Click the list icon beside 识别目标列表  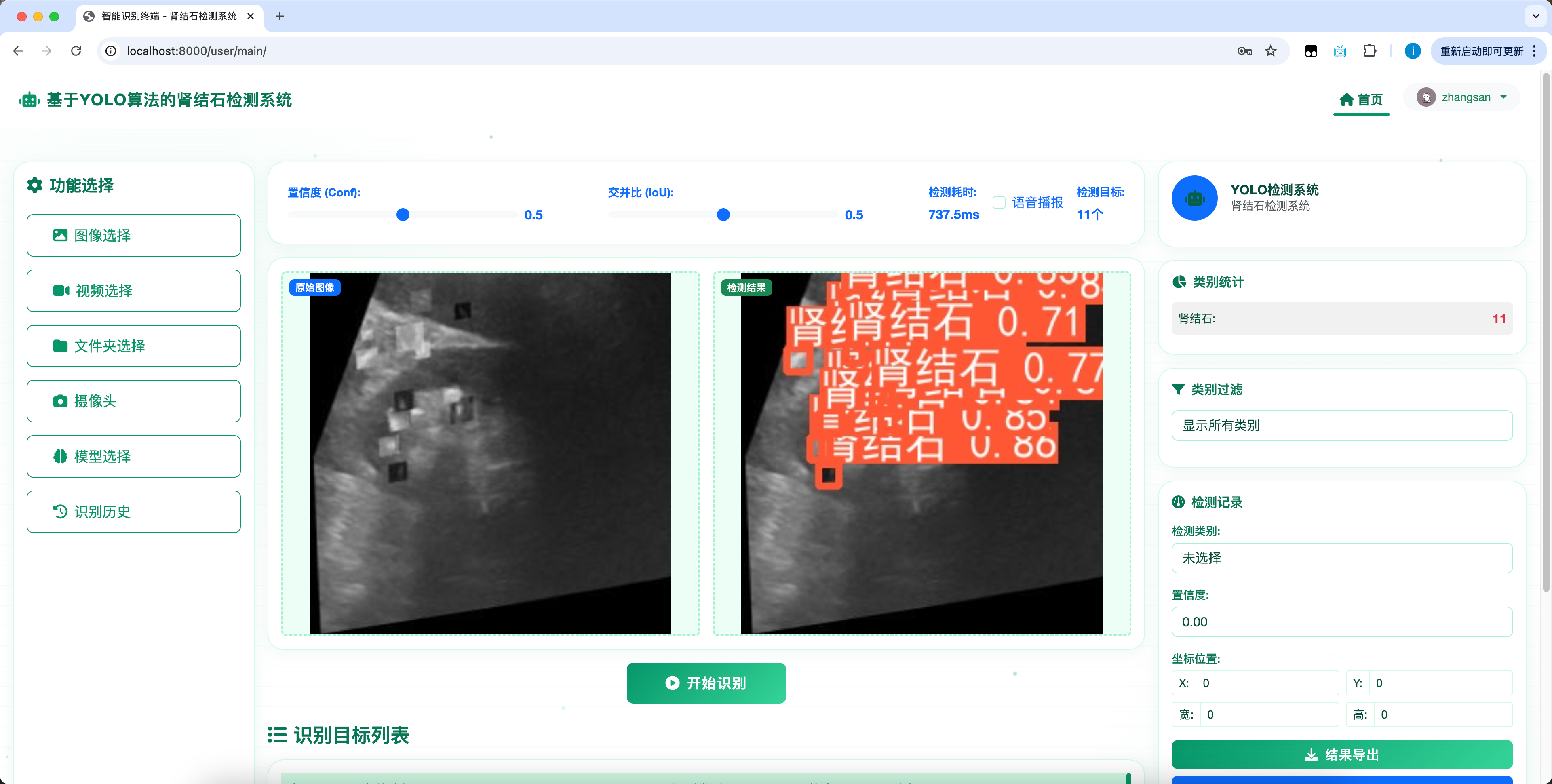277,735
